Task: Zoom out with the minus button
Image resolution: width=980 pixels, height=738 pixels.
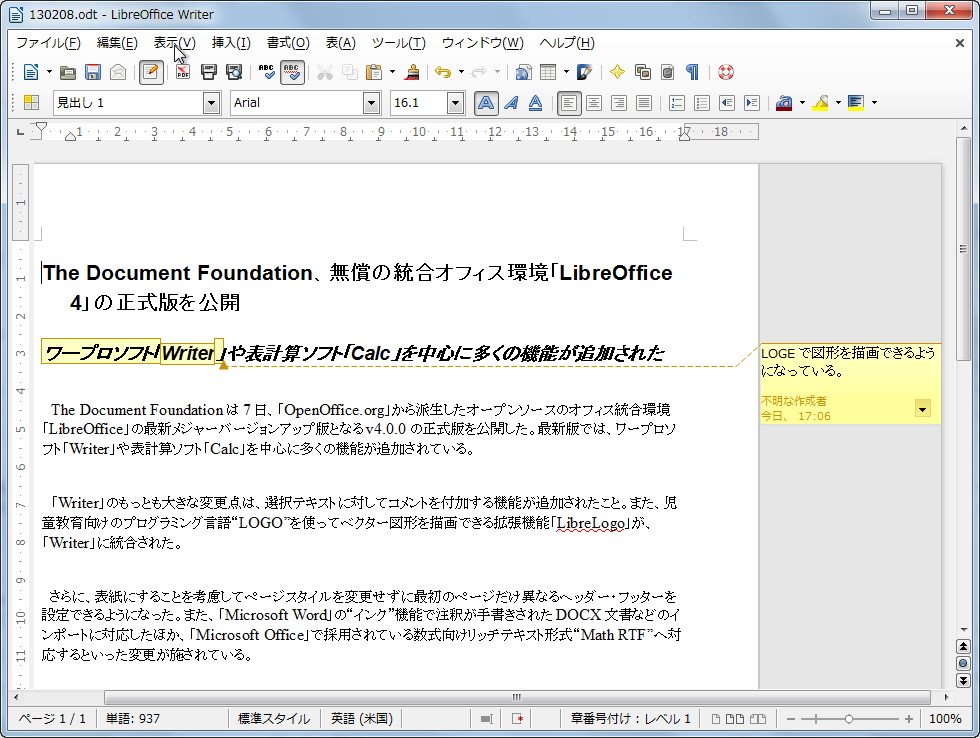Action: (x=791, y=719)
